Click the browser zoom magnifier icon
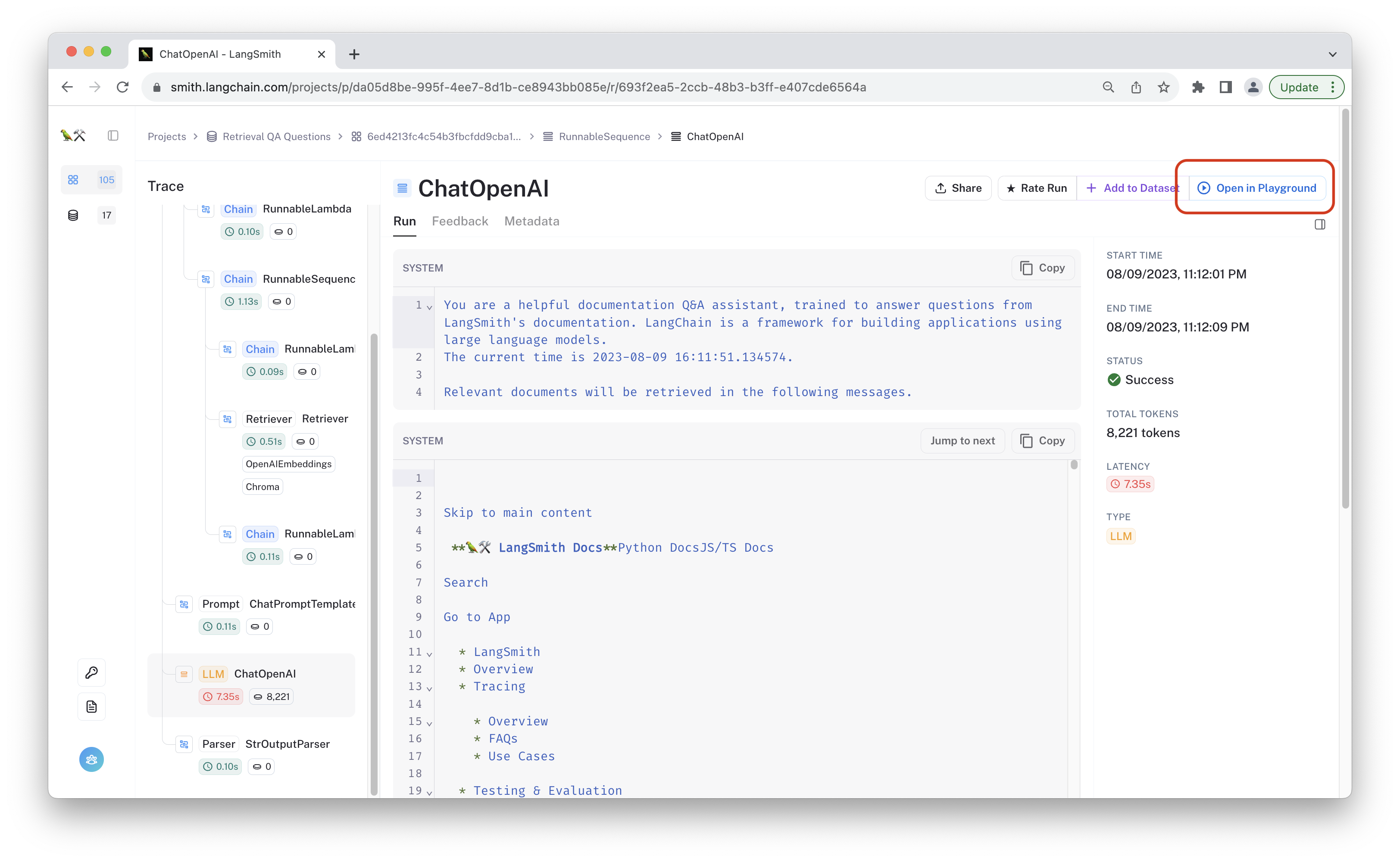 tap(1108, 87)
